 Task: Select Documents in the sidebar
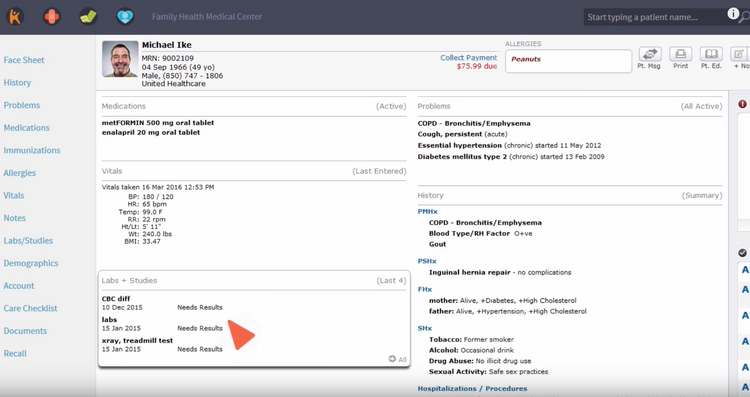pos(25,331)
